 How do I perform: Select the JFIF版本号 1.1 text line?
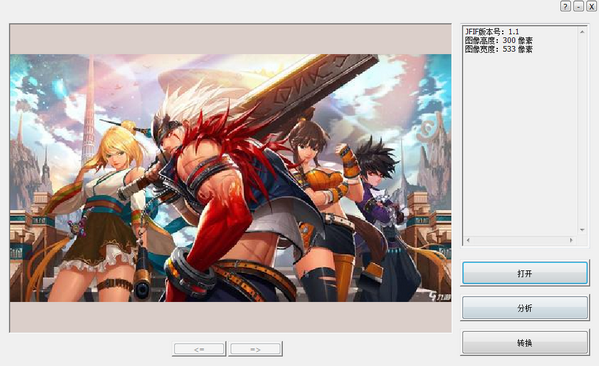click(x=492, y=32)
